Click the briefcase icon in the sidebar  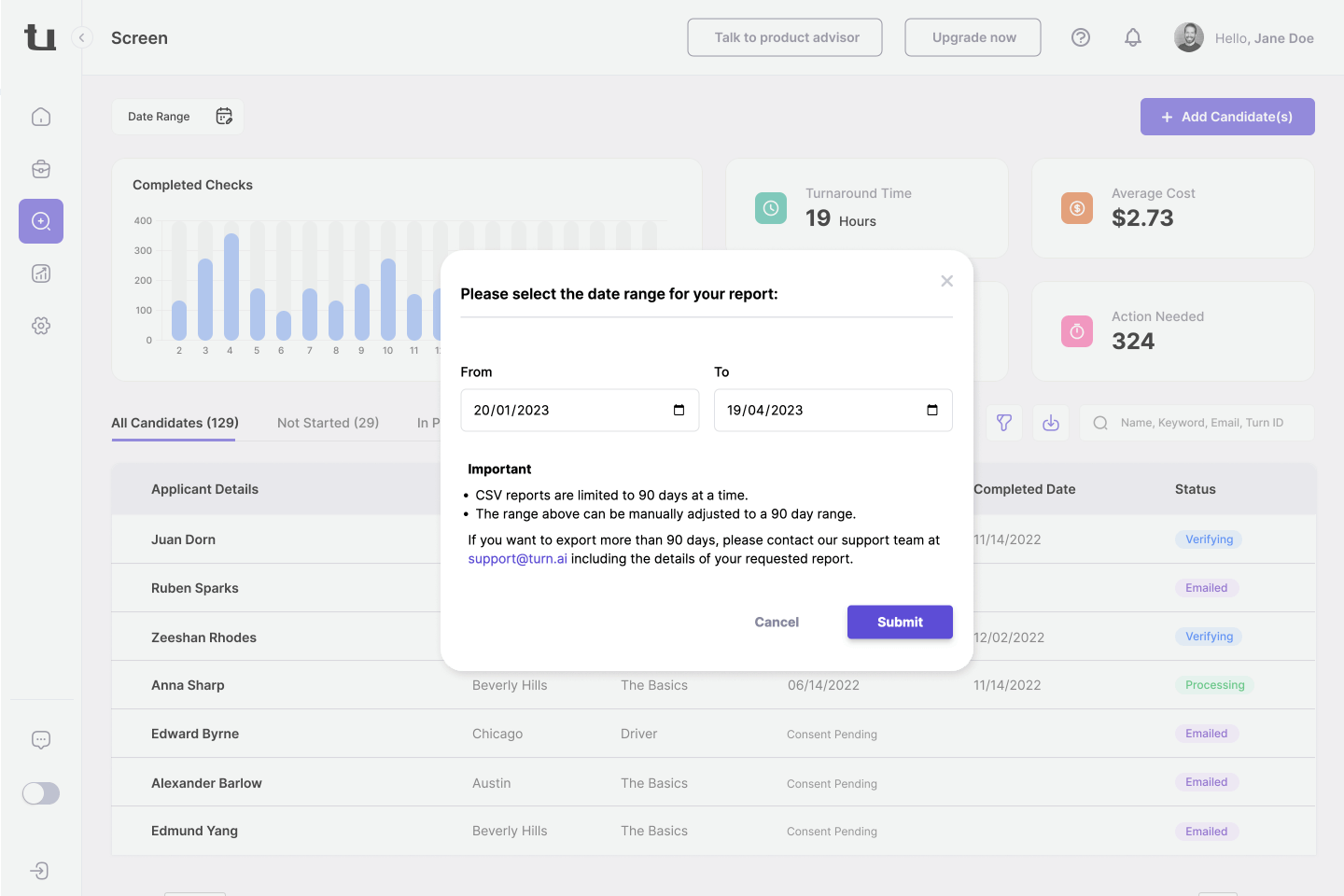tap(41, 169)
